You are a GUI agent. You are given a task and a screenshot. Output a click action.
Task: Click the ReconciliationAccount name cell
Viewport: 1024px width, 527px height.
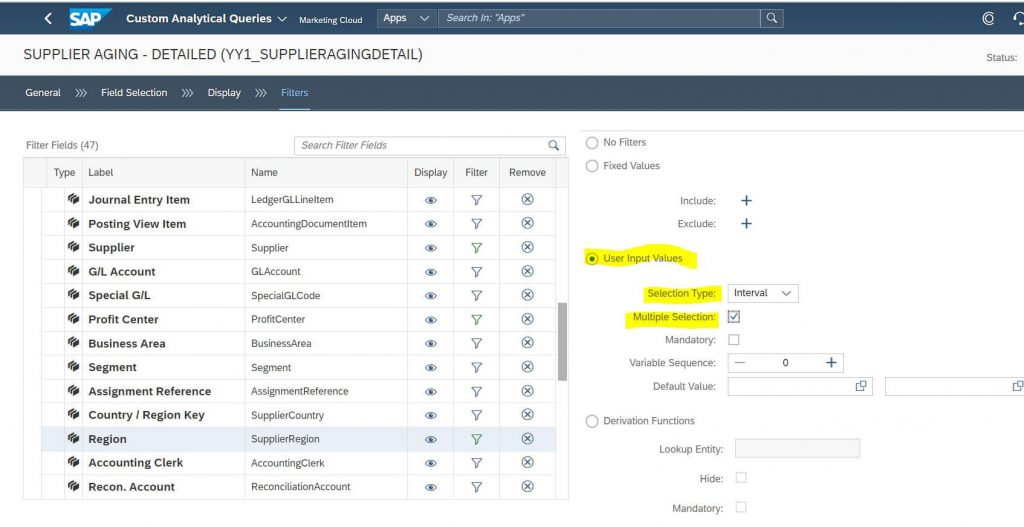tap(300, 487)
